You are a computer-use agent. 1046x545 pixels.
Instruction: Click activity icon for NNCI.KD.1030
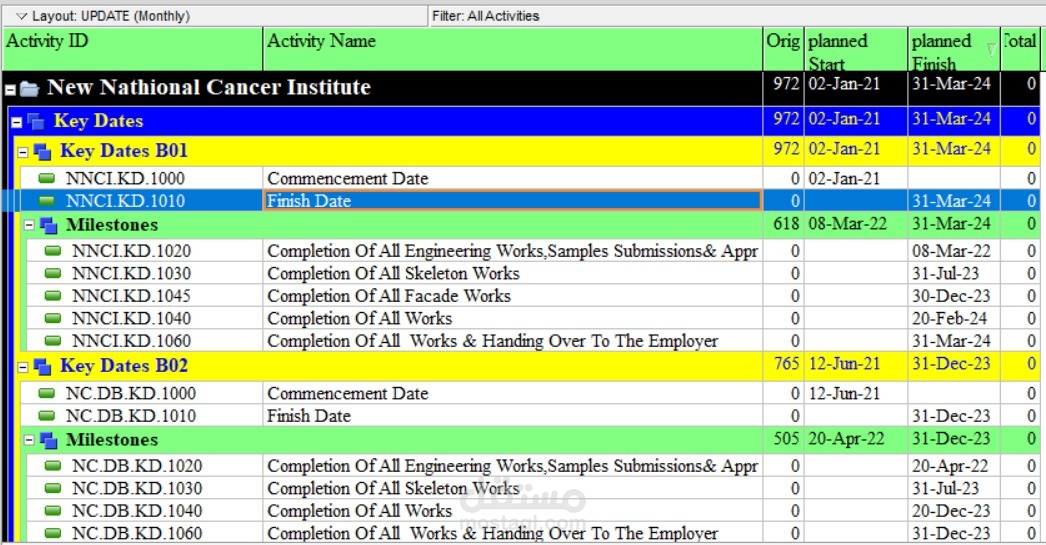(53, 274)
